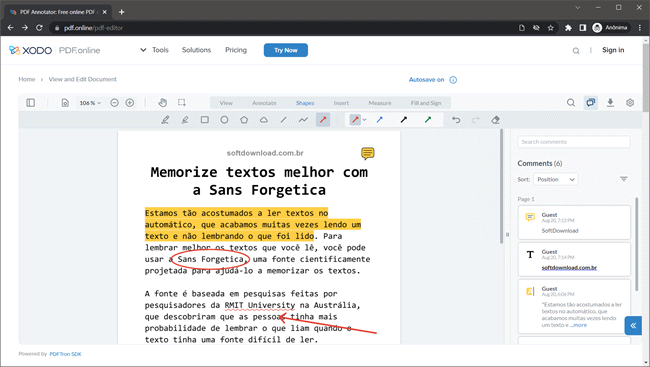The height and width of the screenshot is (367, 650).
Task: Expand red arrow preset style dropdown
Action: 364,120
